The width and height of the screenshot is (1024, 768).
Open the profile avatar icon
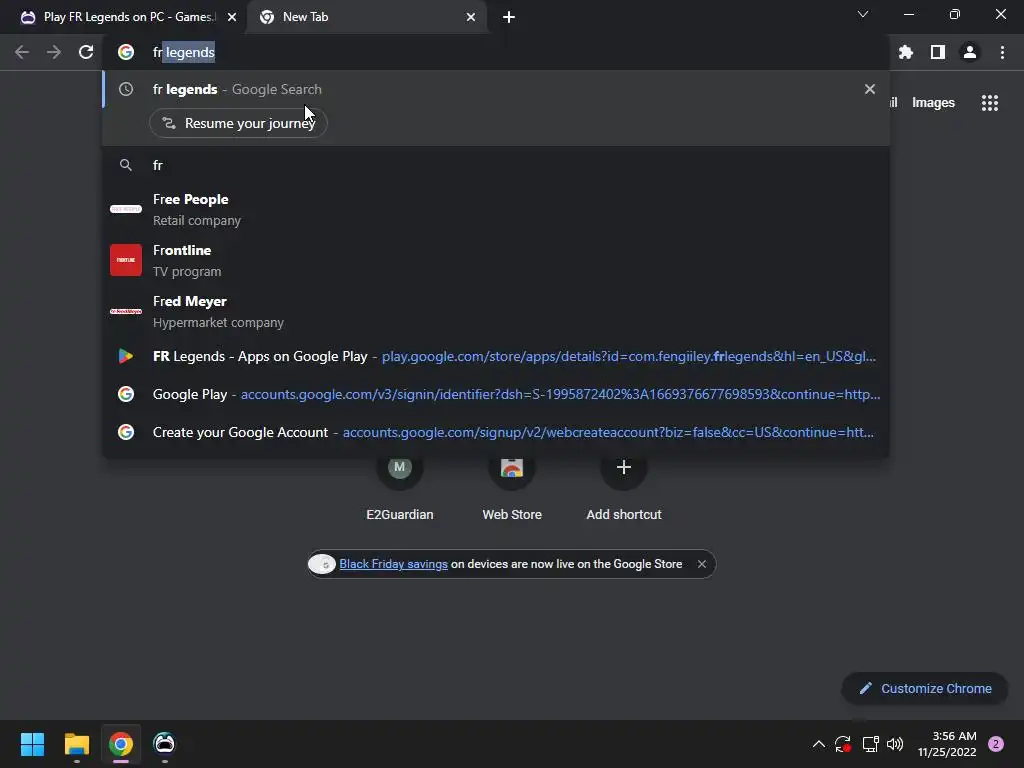click(970, 52)
